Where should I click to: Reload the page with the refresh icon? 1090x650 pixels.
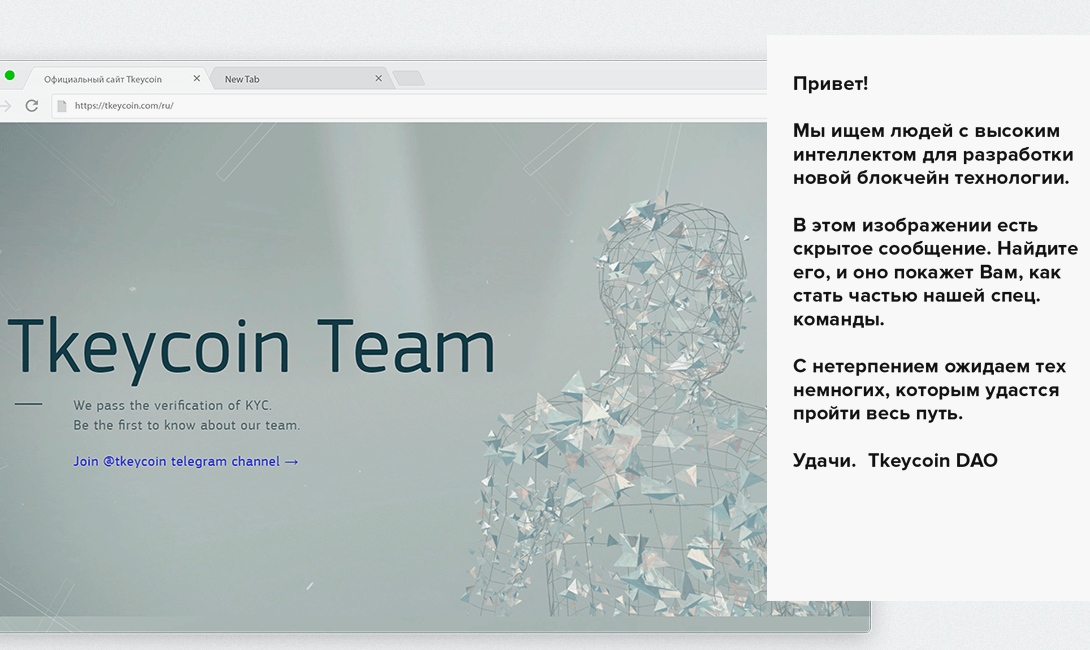(31, 106)
